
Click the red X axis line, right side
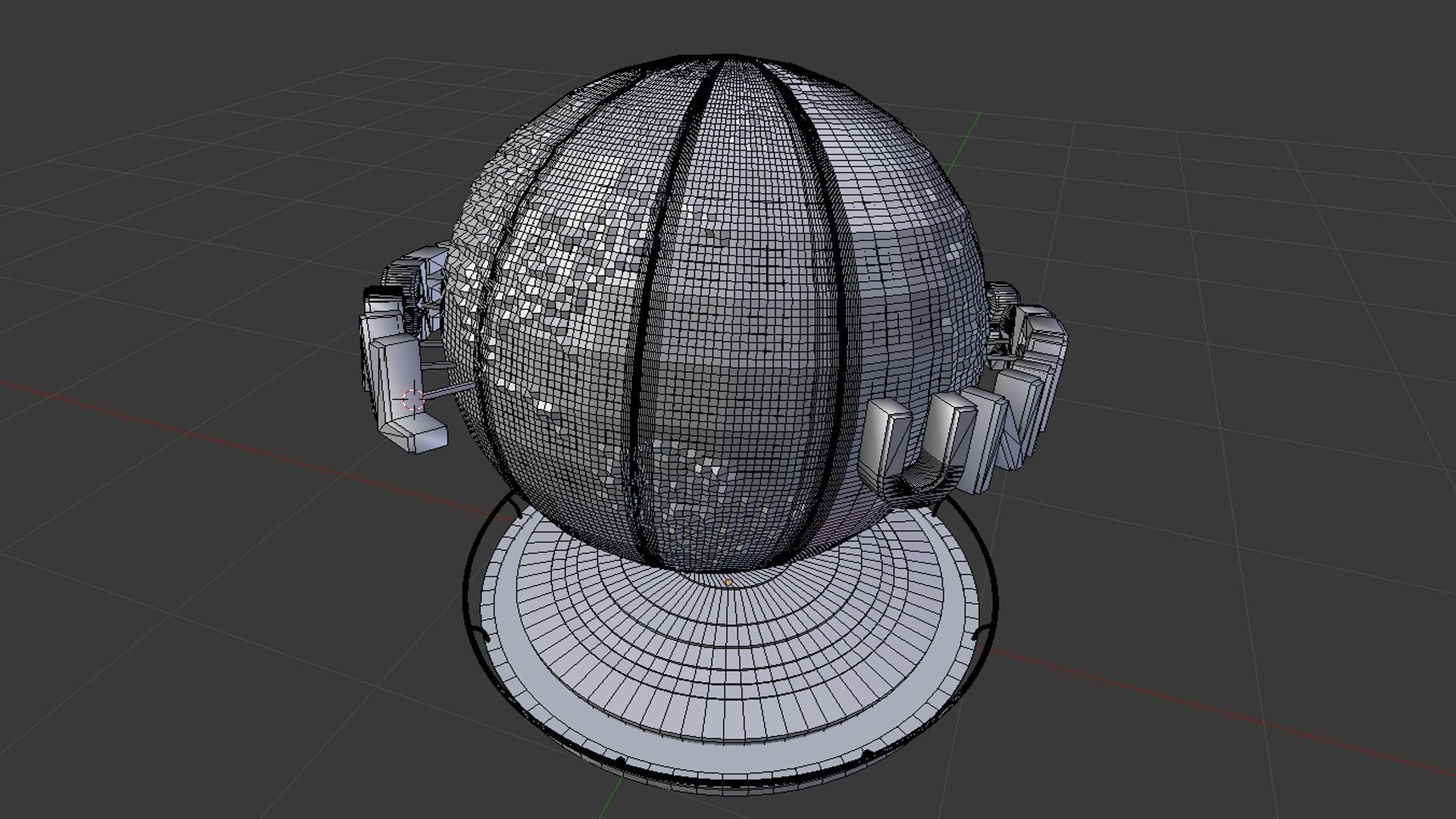tap(1213, 709)
